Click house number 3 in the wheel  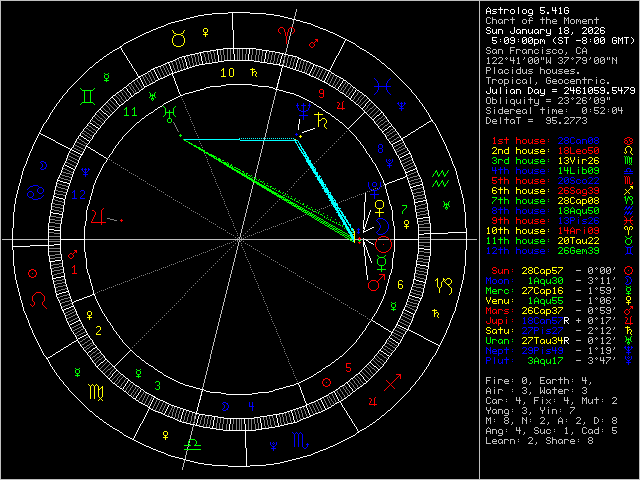click(158, 385)
